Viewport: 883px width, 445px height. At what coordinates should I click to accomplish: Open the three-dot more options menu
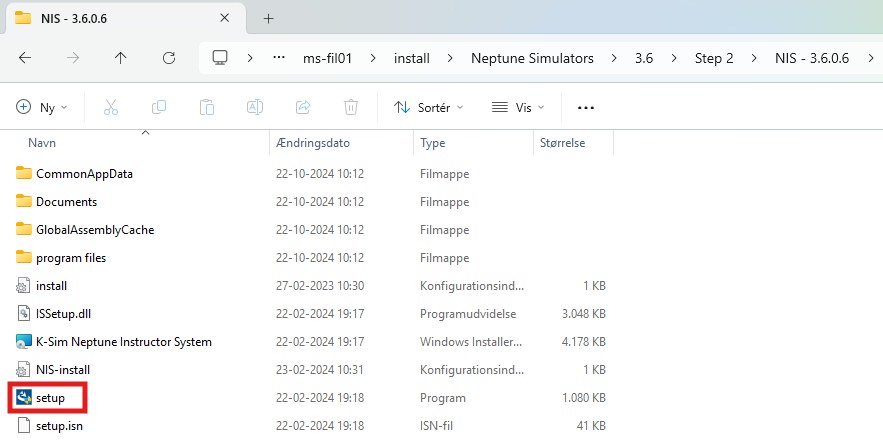586,107
